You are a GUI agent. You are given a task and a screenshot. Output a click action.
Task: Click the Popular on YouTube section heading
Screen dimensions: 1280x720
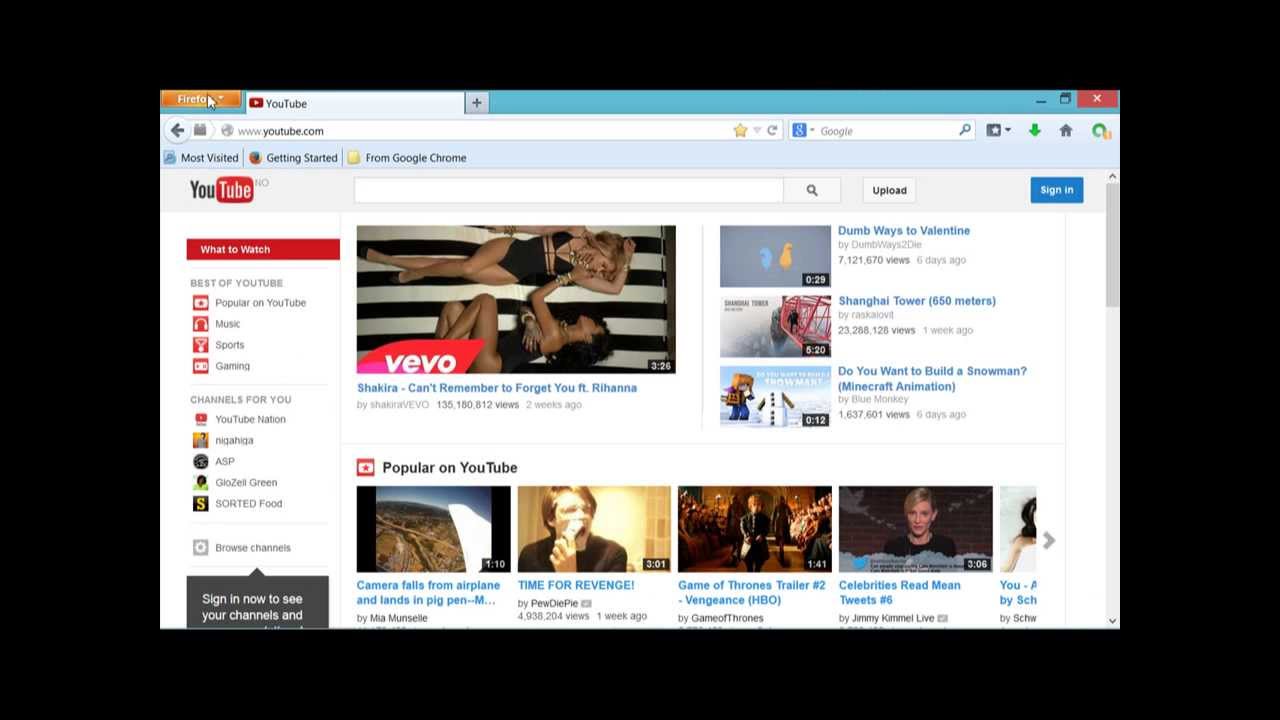pyautogui.click(x=450, y=468)
